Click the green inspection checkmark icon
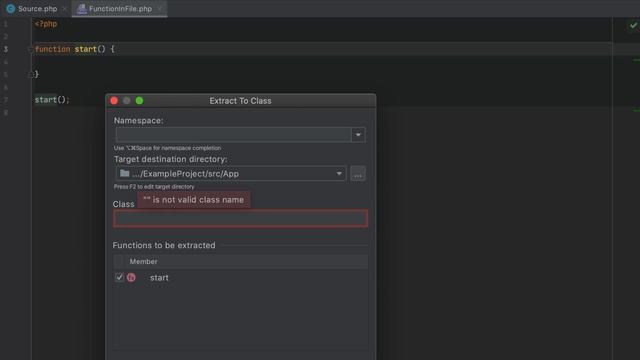Image resolution: width=640 pixels, height=360 pixels. (x=633, y=26)
